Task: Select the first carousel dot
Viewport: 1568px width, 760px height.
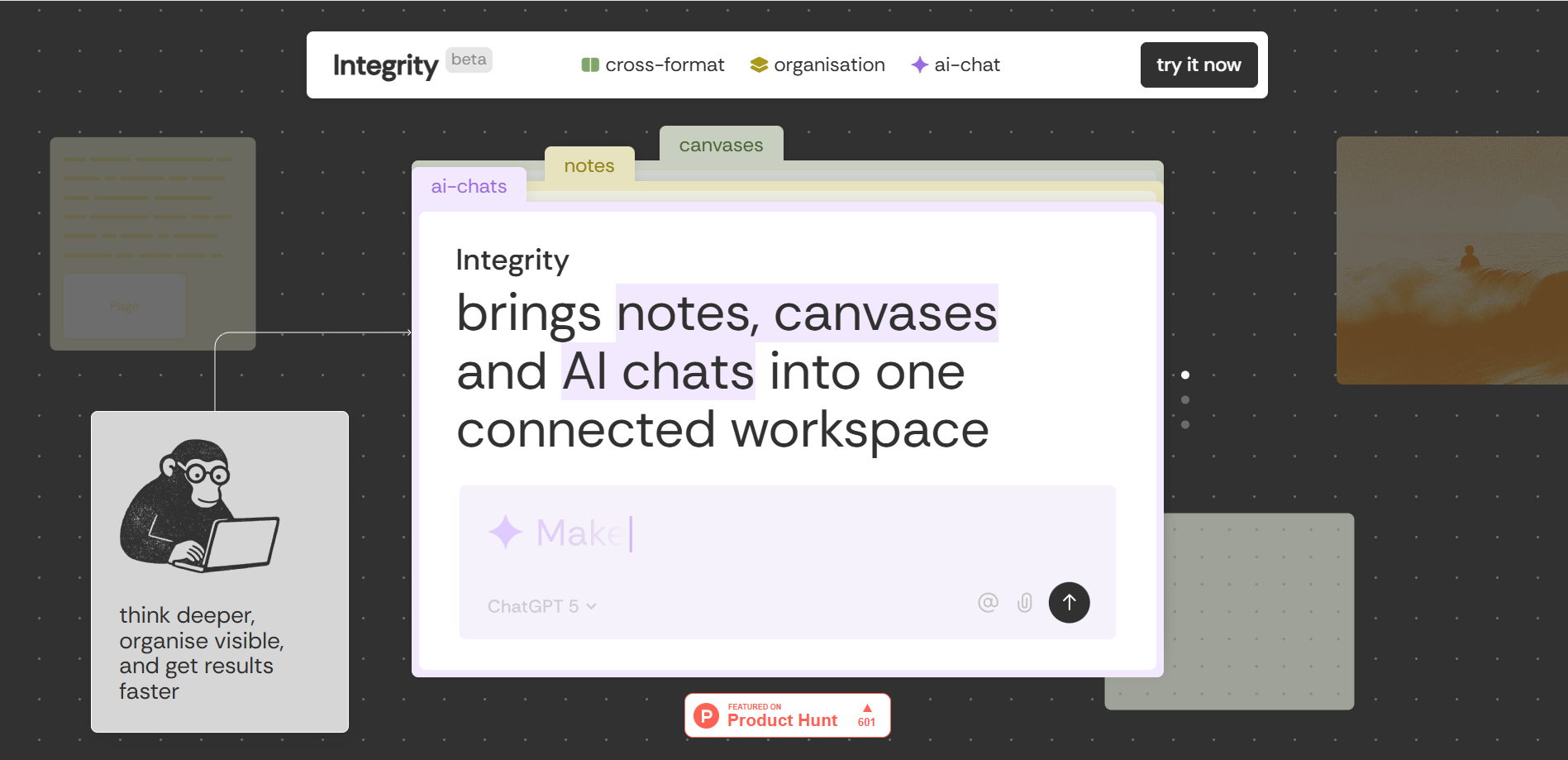Action: pyautogui.click(x=1184, y=374)
